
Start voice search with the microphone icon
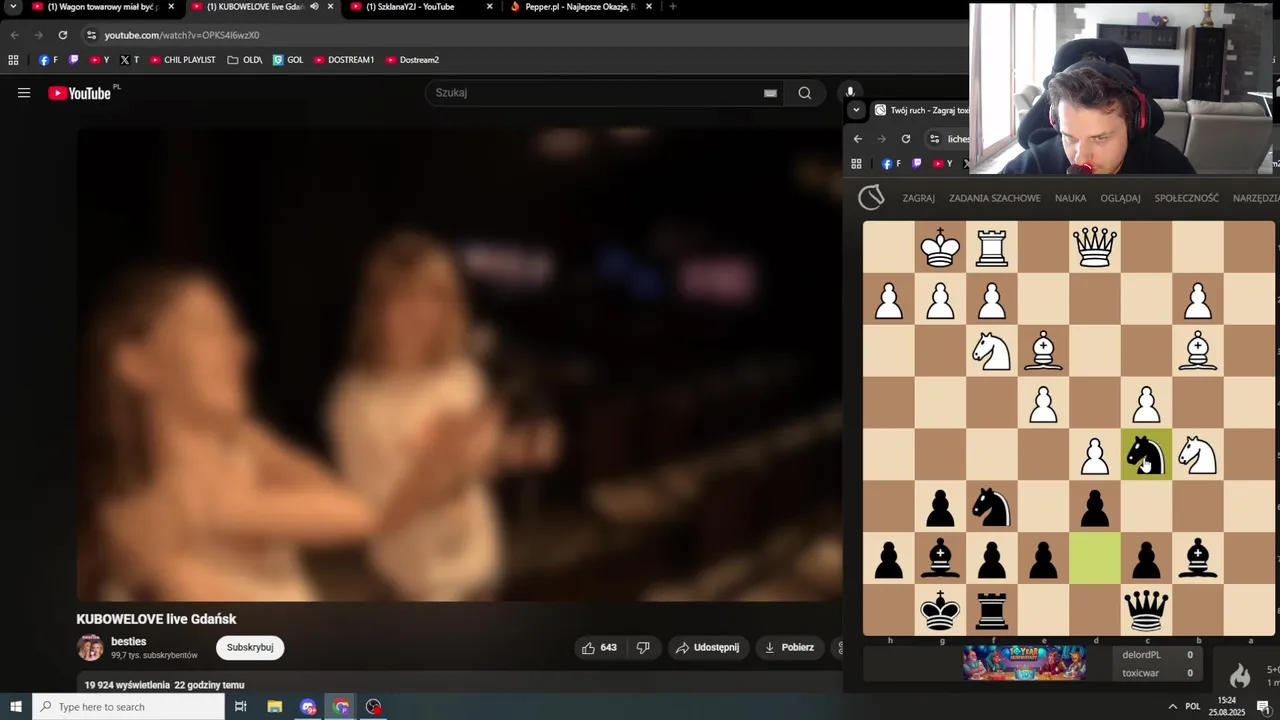click(x=850, y=92)
